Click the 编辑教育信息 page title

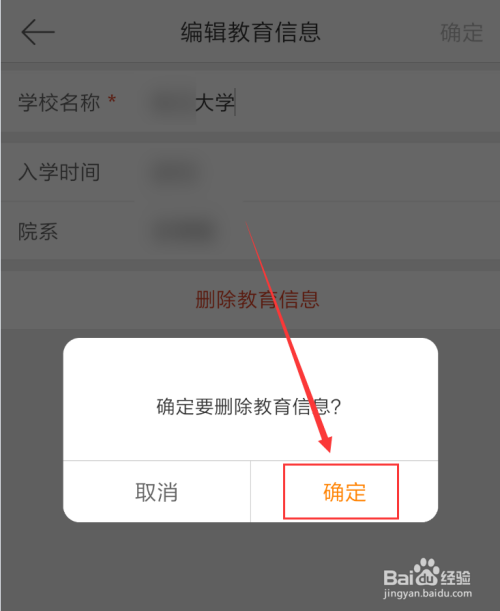[x=250, y=32]
